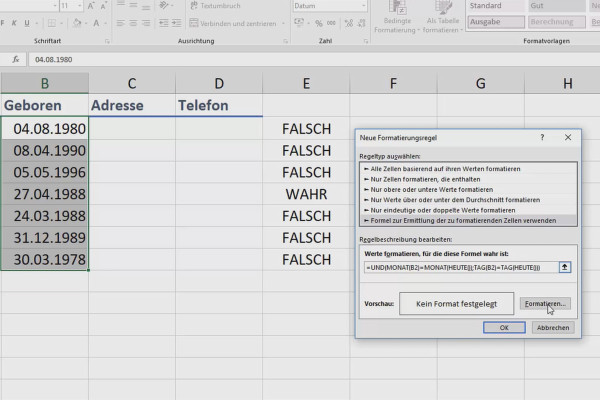This screenshot has height=400, width=600.
Task: Click into the rule formula input field
Action: [461, 267]
